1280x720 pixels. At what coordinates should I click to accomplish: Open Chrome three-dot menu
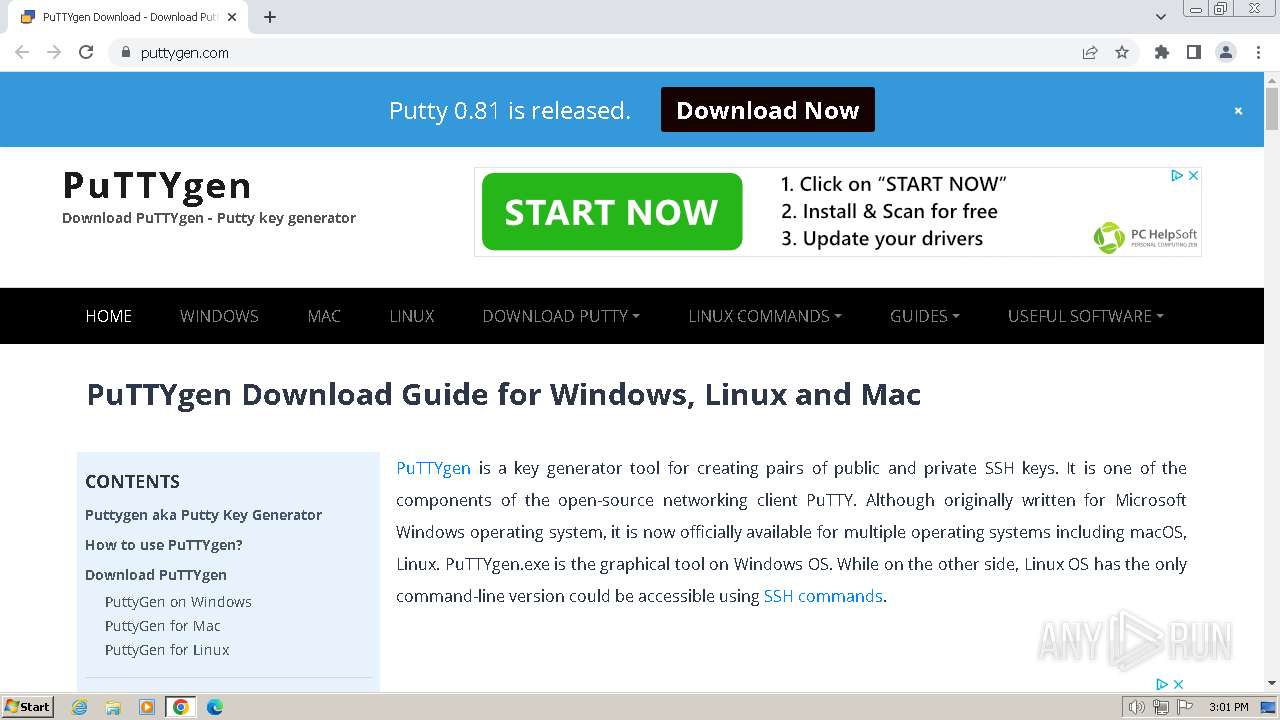1258,52
